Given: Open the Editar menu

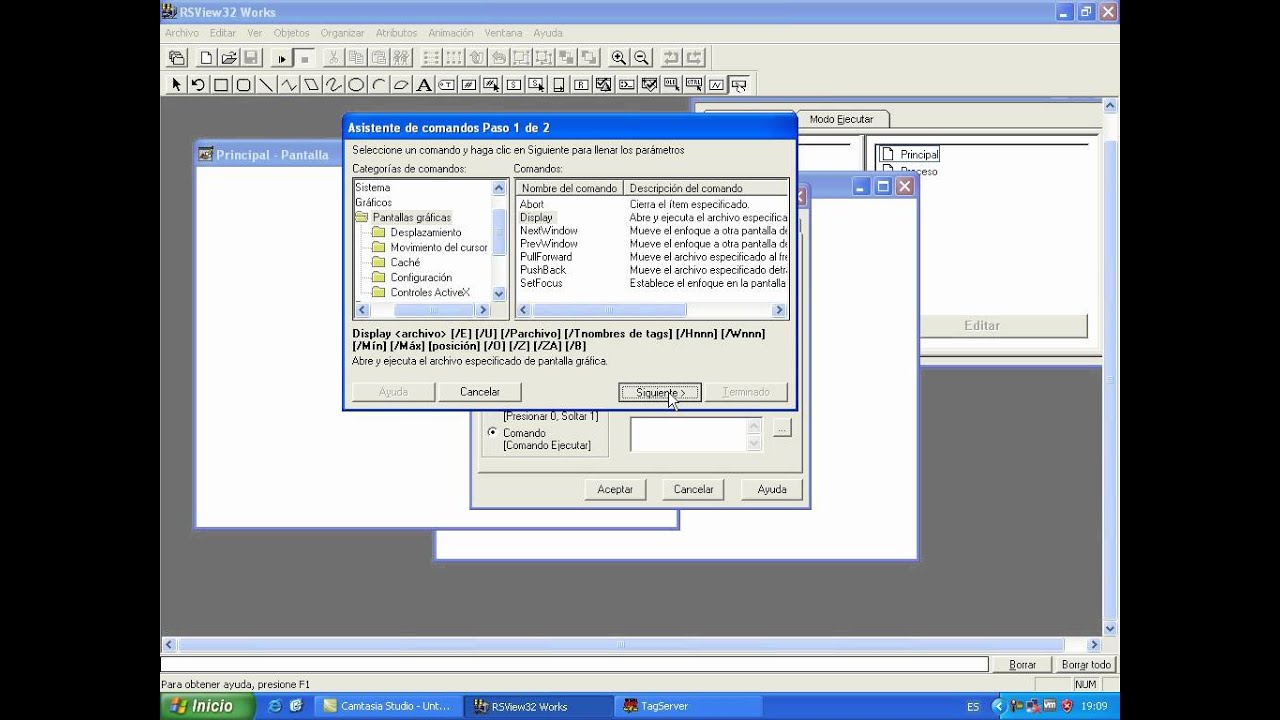Looking at the screenshot, I should pyautogui.click(x=223, y=33).
